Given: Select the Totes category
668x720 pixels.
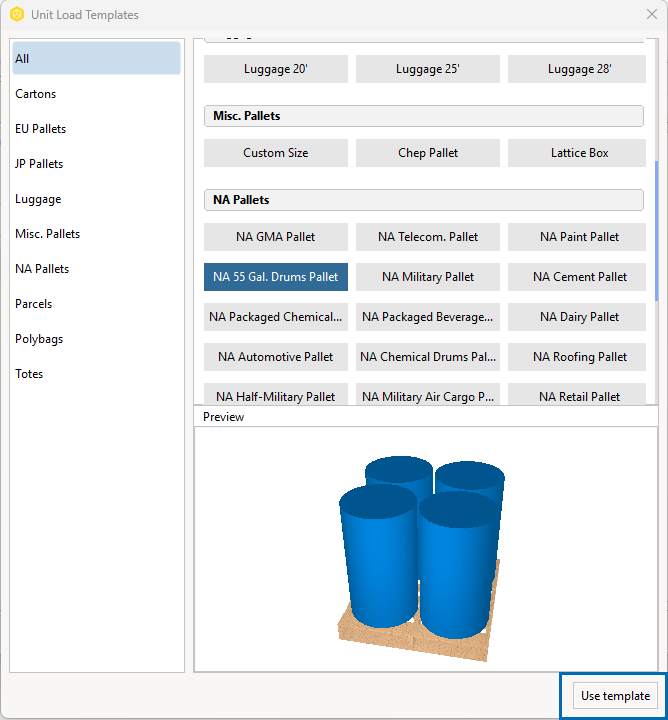Looking at the screenshot, I should 96,374.
